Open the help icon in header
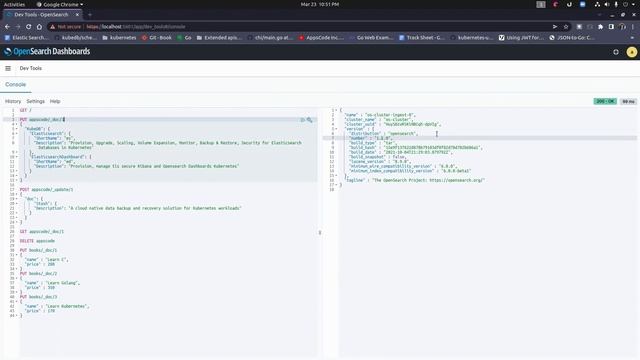 tap(616, 52)
